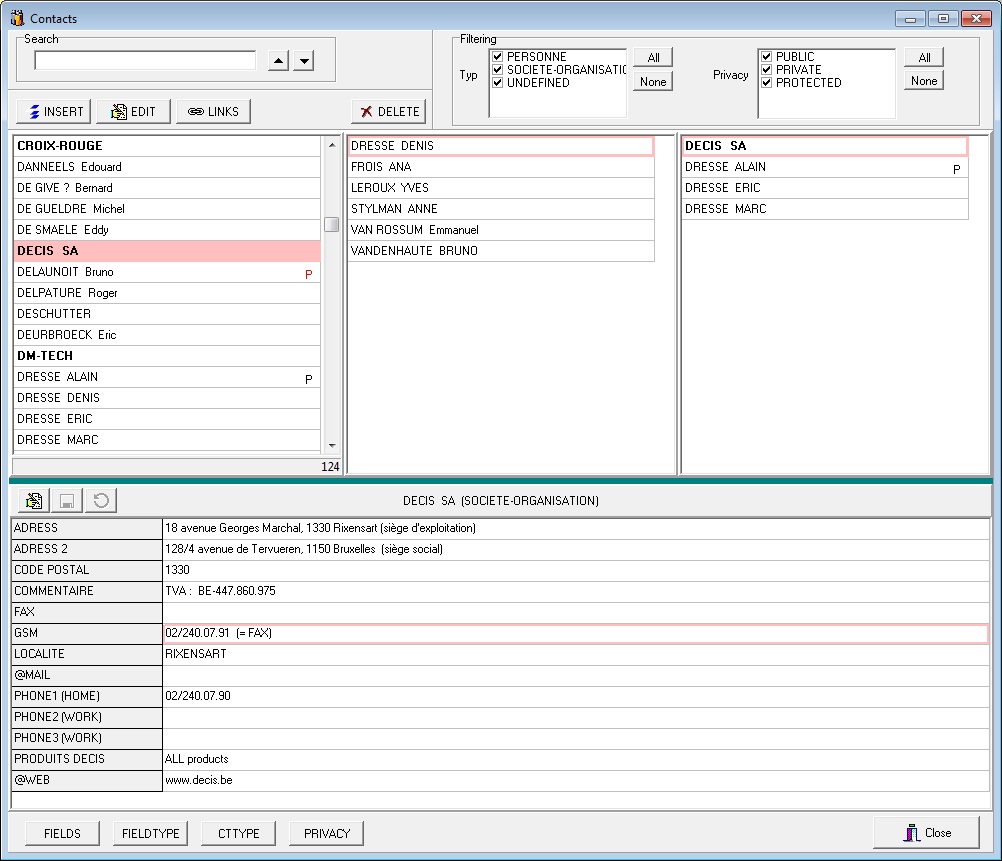Open contact links via the LINKS chain icon
The height and width of the screenshot is (861, 1002).
click(x=194, y=111)
